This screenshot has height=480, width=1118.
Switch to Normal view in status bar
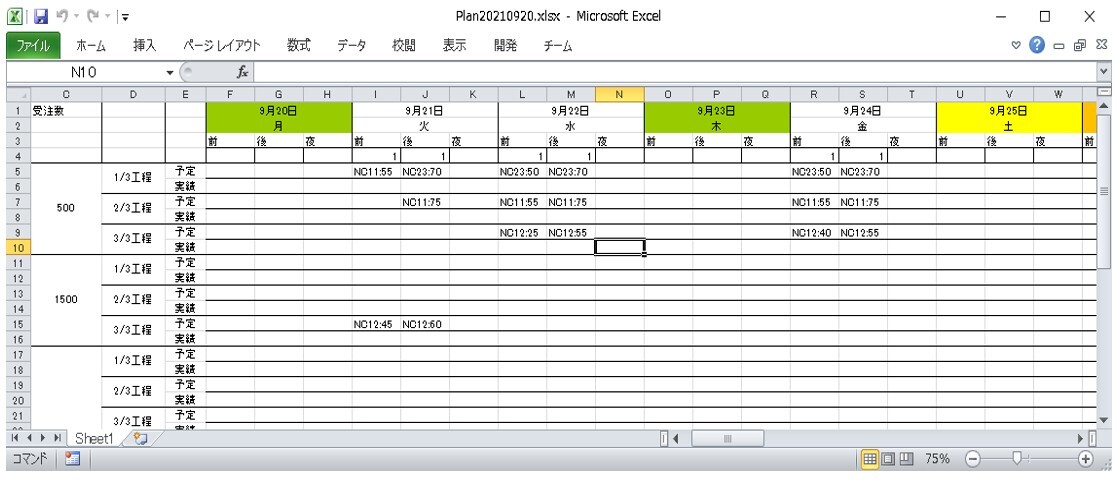(x=871, y=459)
